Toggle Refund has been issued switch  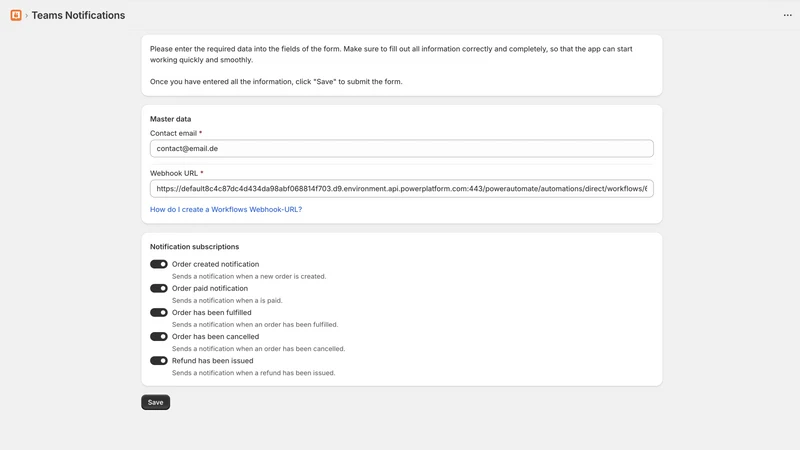coord(159,361)
